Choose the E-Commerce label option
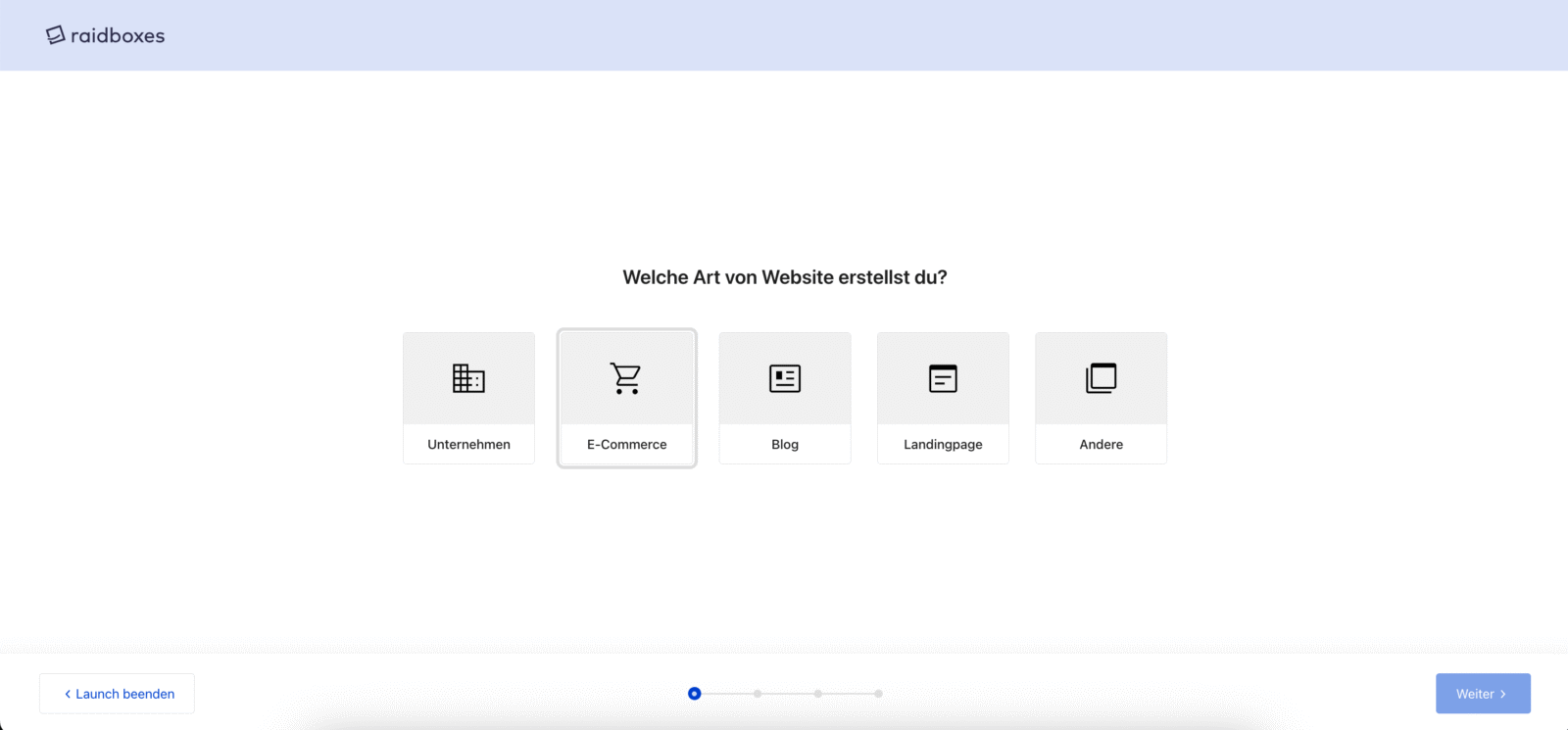This screenshot has width=1568, height=730. pyautogui.click(x=626, y=444)
